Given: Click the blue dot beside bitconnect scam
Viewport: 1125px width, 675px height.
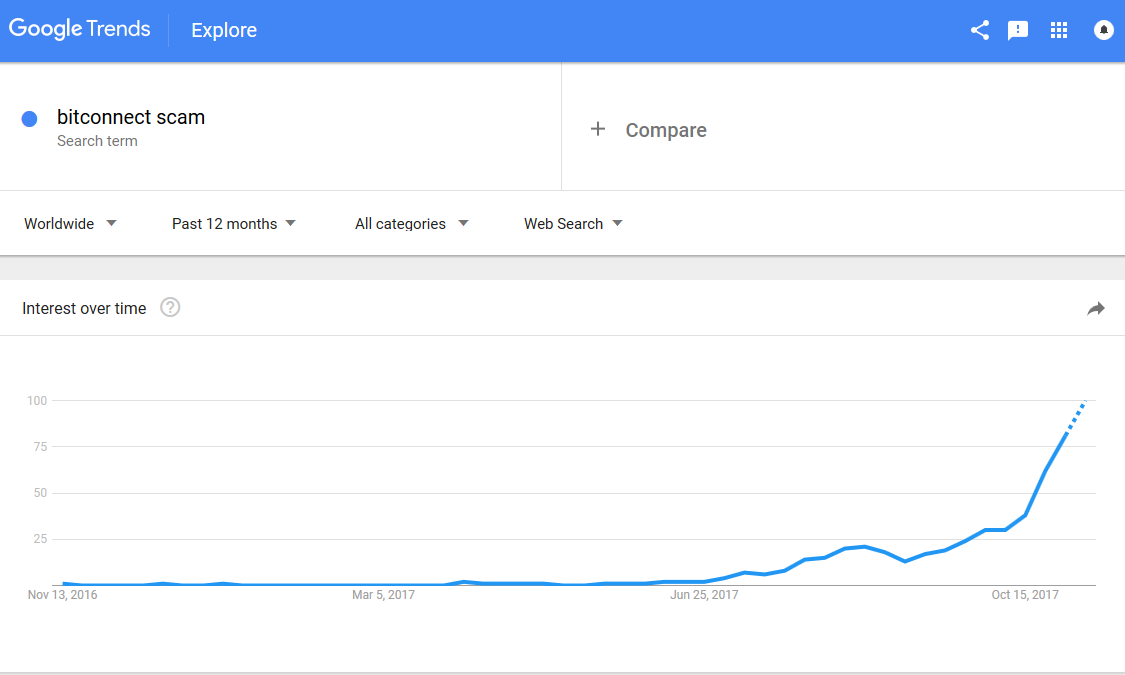Looking at the screenshot, I should tap(29, 119).
